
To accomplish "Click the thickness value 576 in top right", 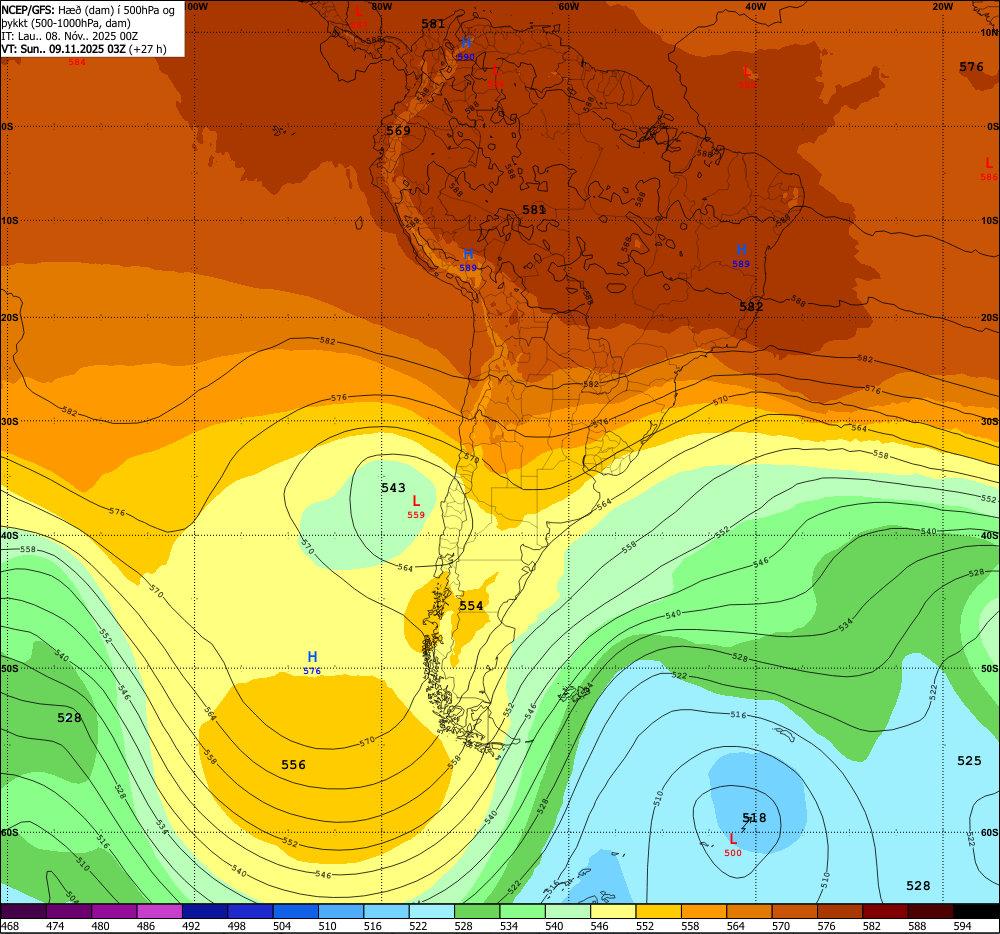I will tap(971, 67).
